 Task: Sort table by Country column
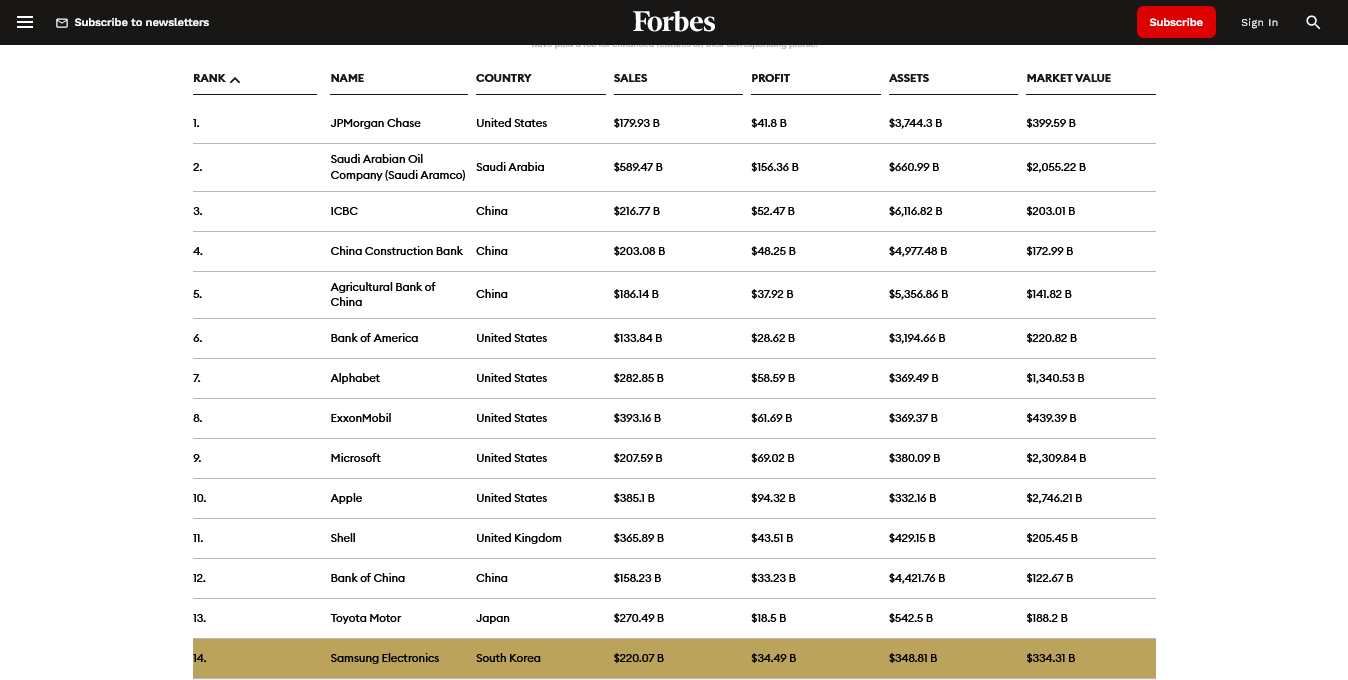503,78
